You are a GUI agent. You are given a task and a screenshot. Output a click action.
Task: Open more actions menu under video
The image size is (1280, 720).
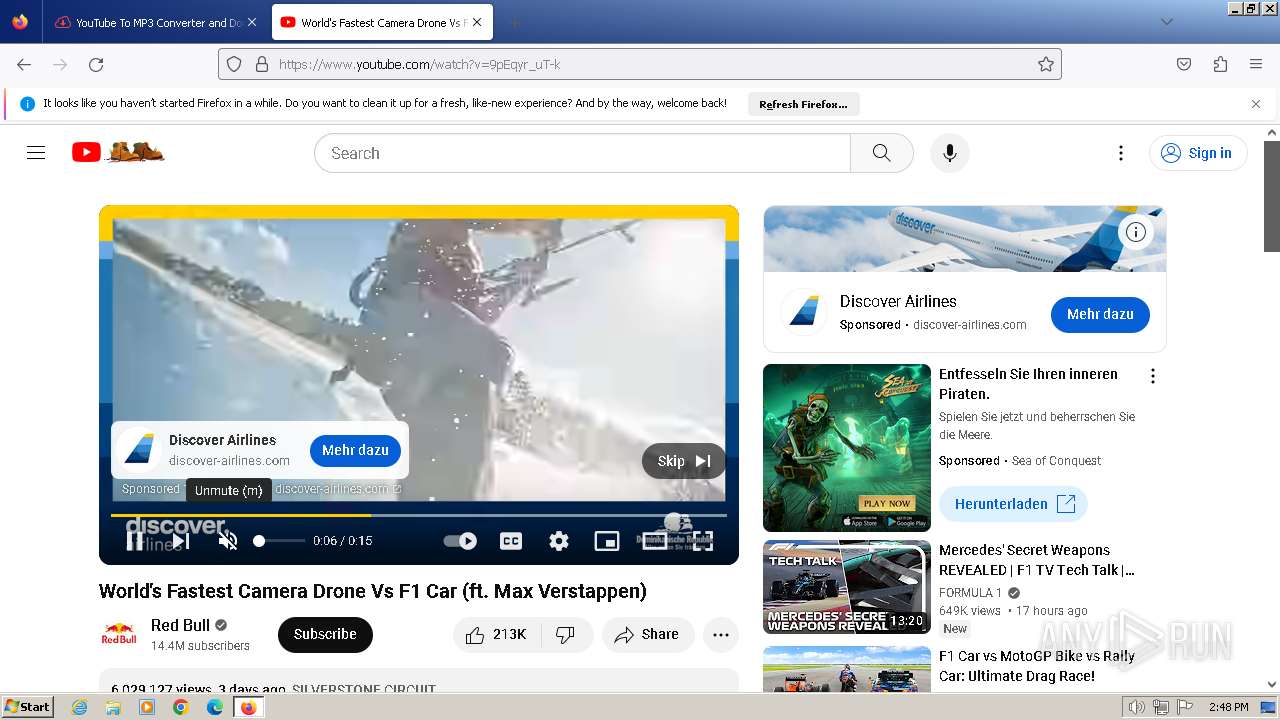point(721,634)
